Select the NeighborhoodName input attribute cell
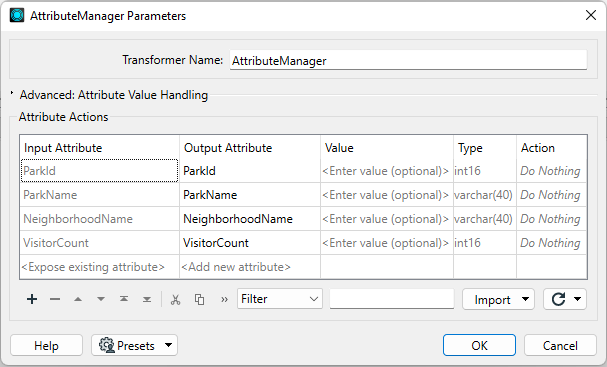The image size is (607, 367). click(x=99, y=219)
